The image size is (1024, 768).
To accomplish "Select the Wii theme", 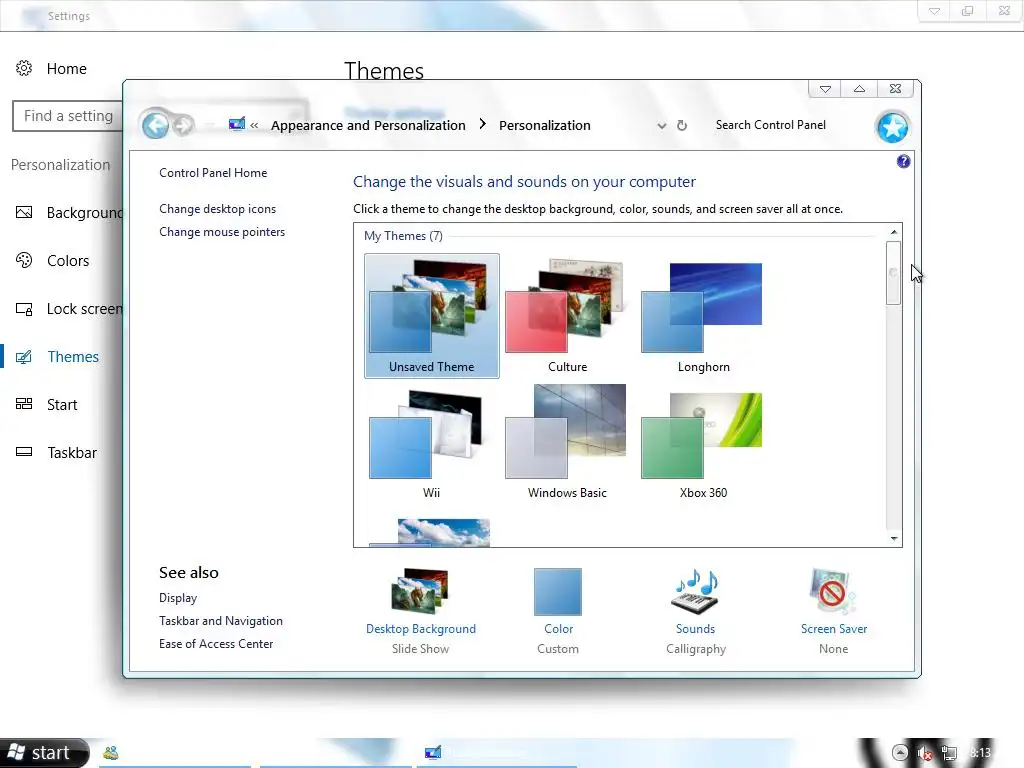I will (432, 442).
